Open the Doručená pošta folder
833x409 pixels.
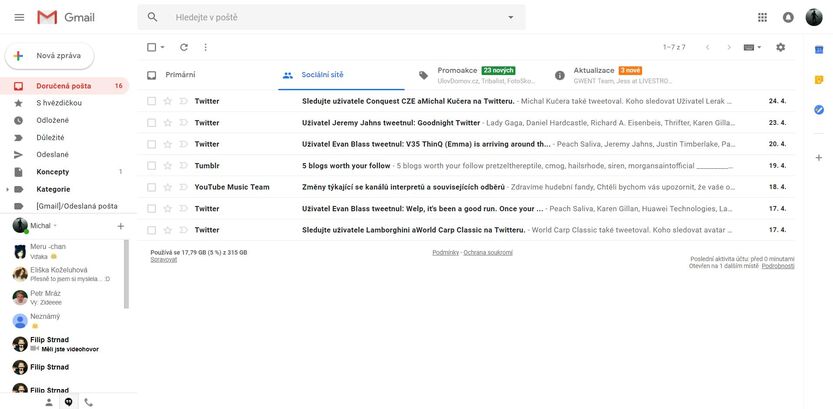(x=64, y=86)
